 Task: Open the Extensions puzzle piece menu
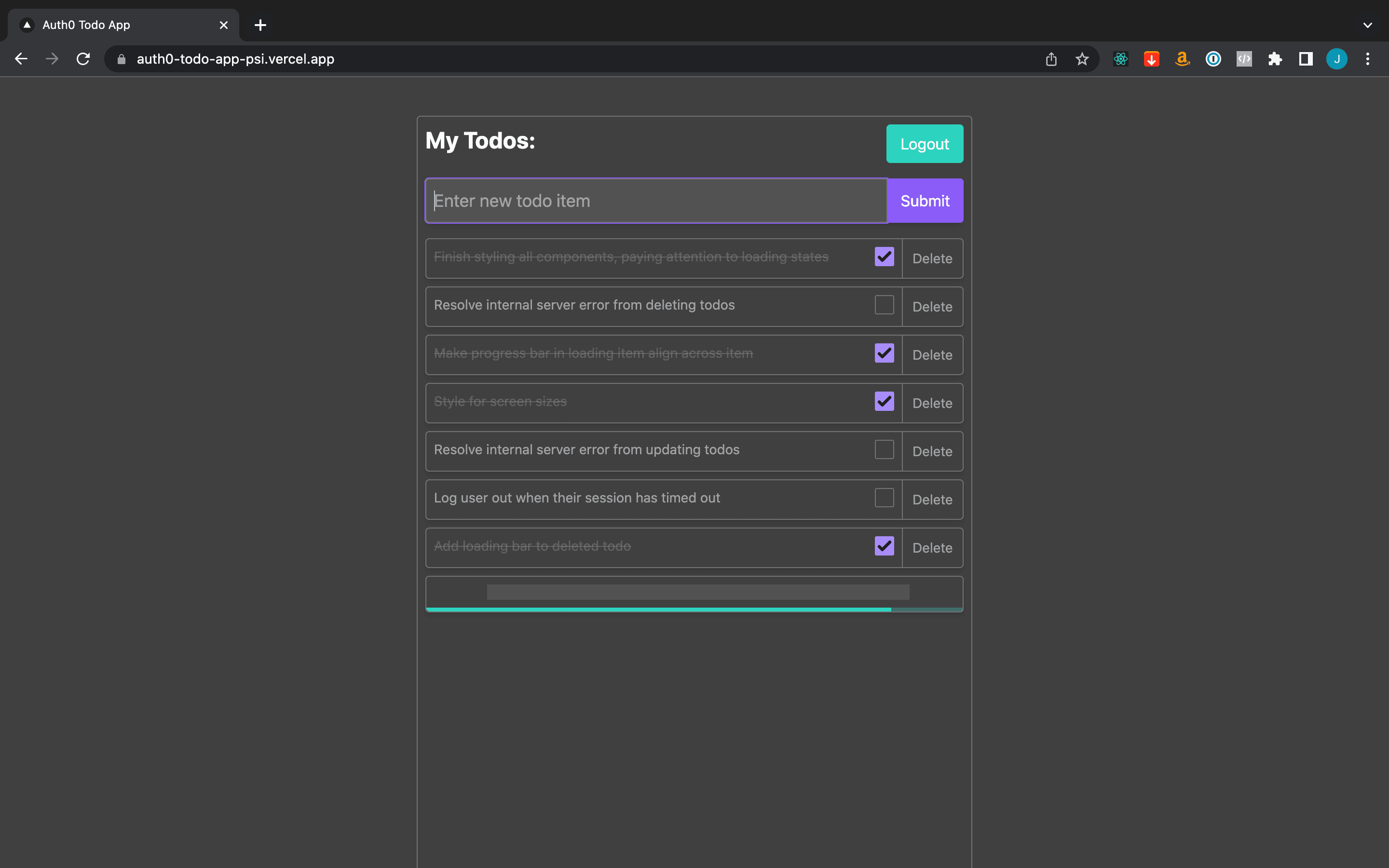point(1275,59)
